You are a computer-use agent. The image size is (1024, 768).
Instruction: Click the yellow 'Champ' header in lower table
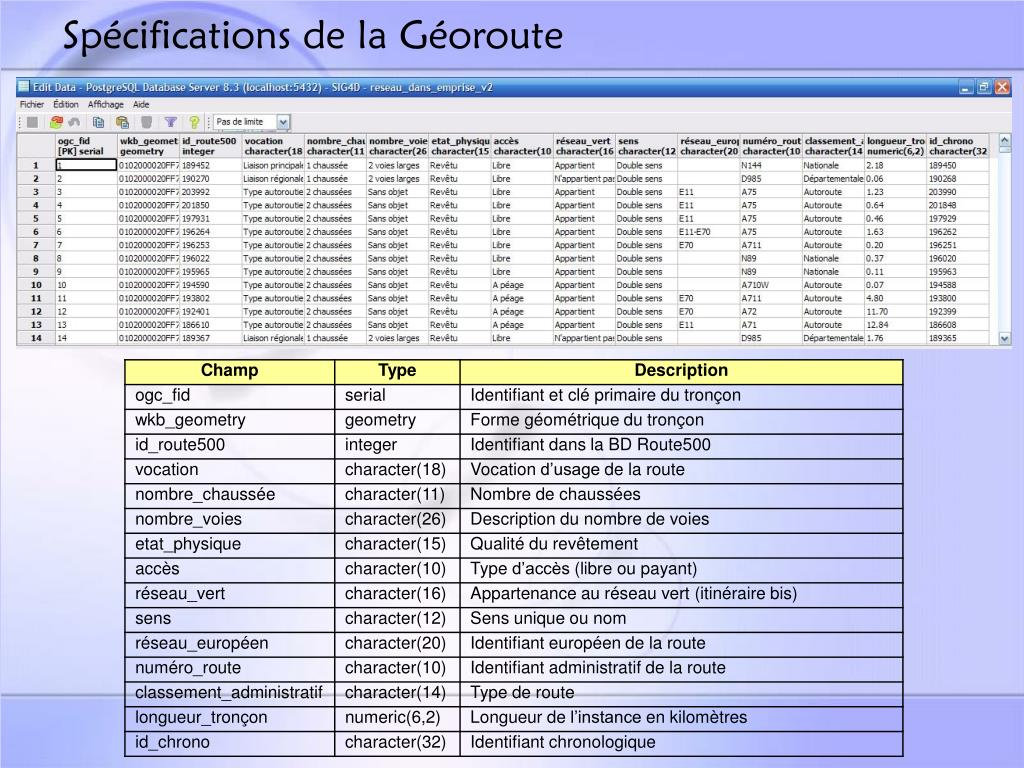[x=229, y=371]
